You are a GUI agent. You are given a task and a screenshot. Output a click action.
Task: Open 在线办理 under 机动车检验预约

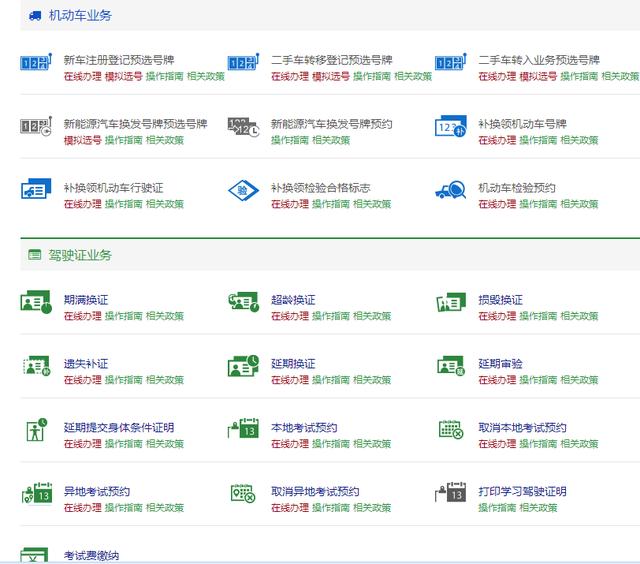click(x=497, y=204)
